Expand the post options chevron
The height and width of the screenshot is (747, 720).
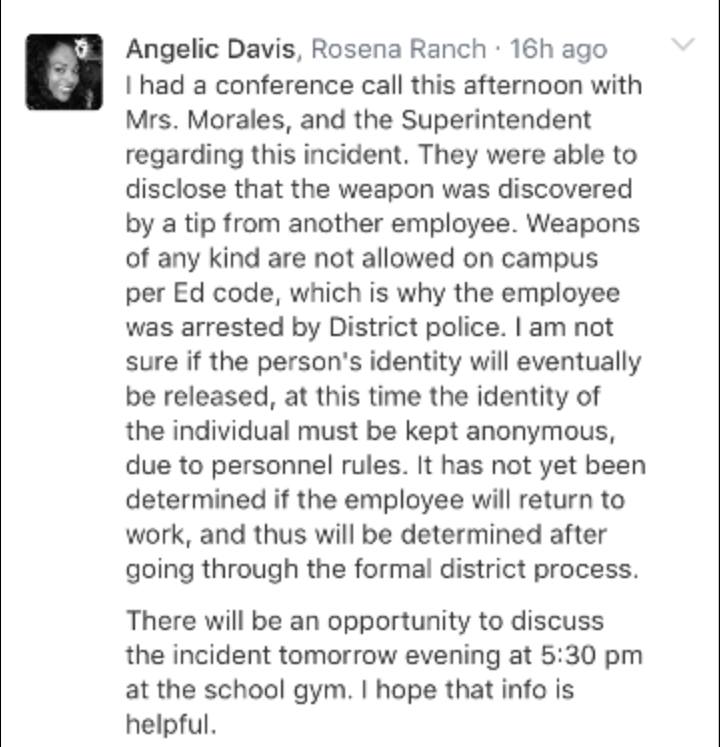(683, 45)
